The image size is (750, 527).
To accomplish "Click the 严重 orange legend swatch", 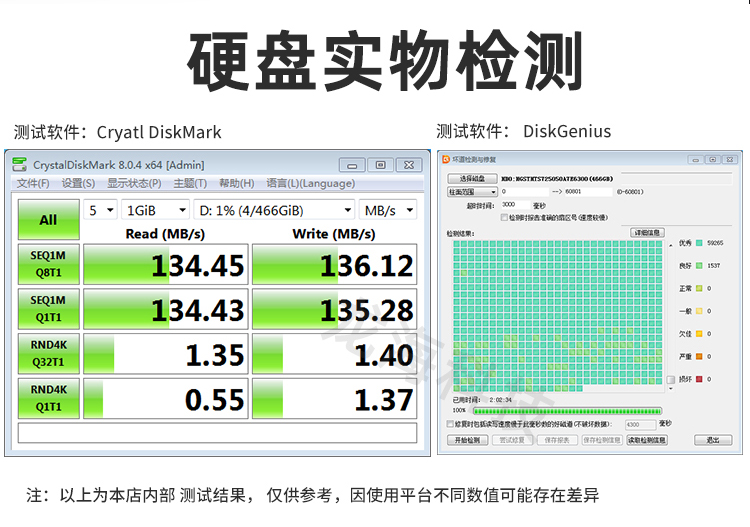I will click(x=699, y=356).
